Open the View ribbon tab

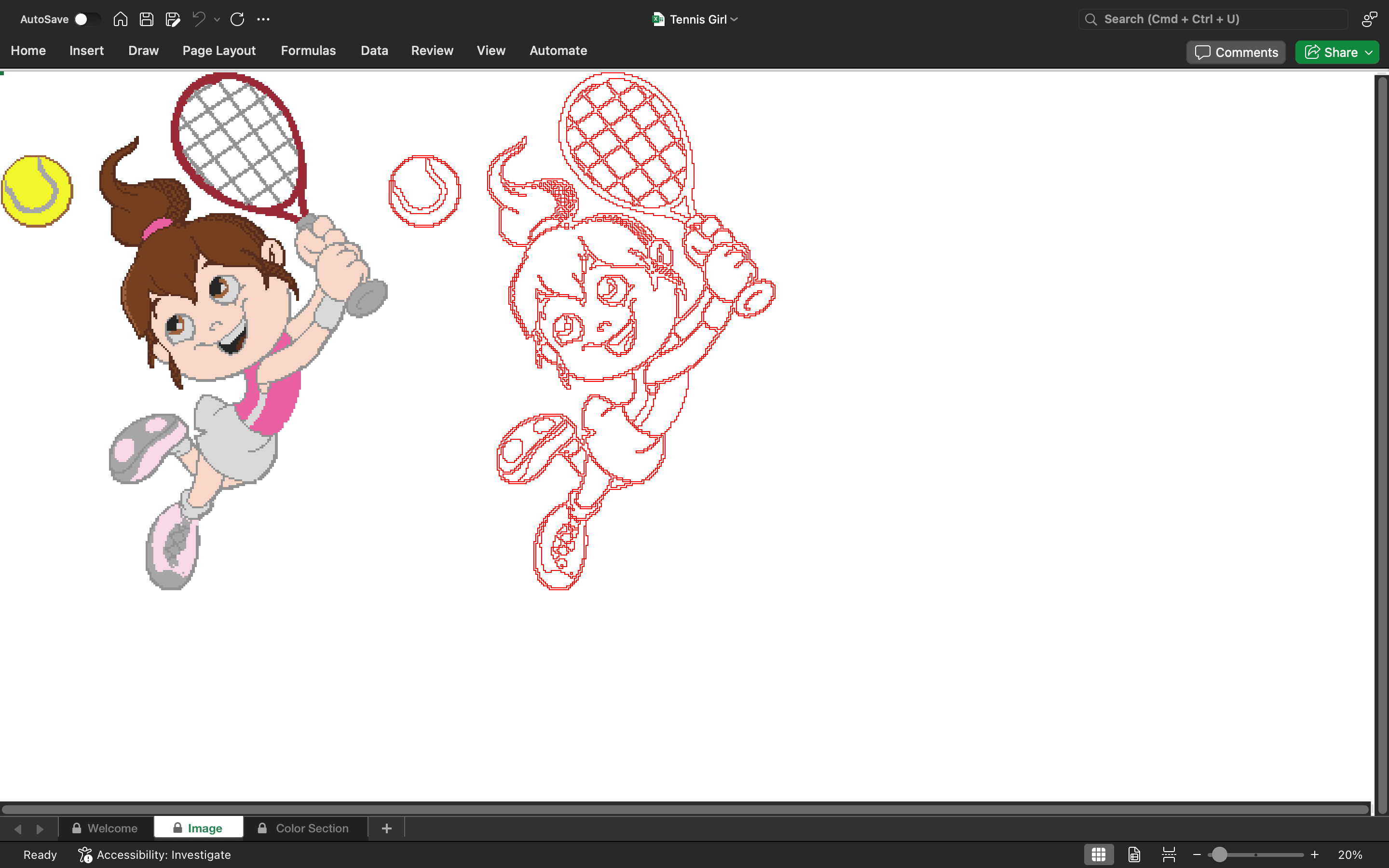pos(491,51)
